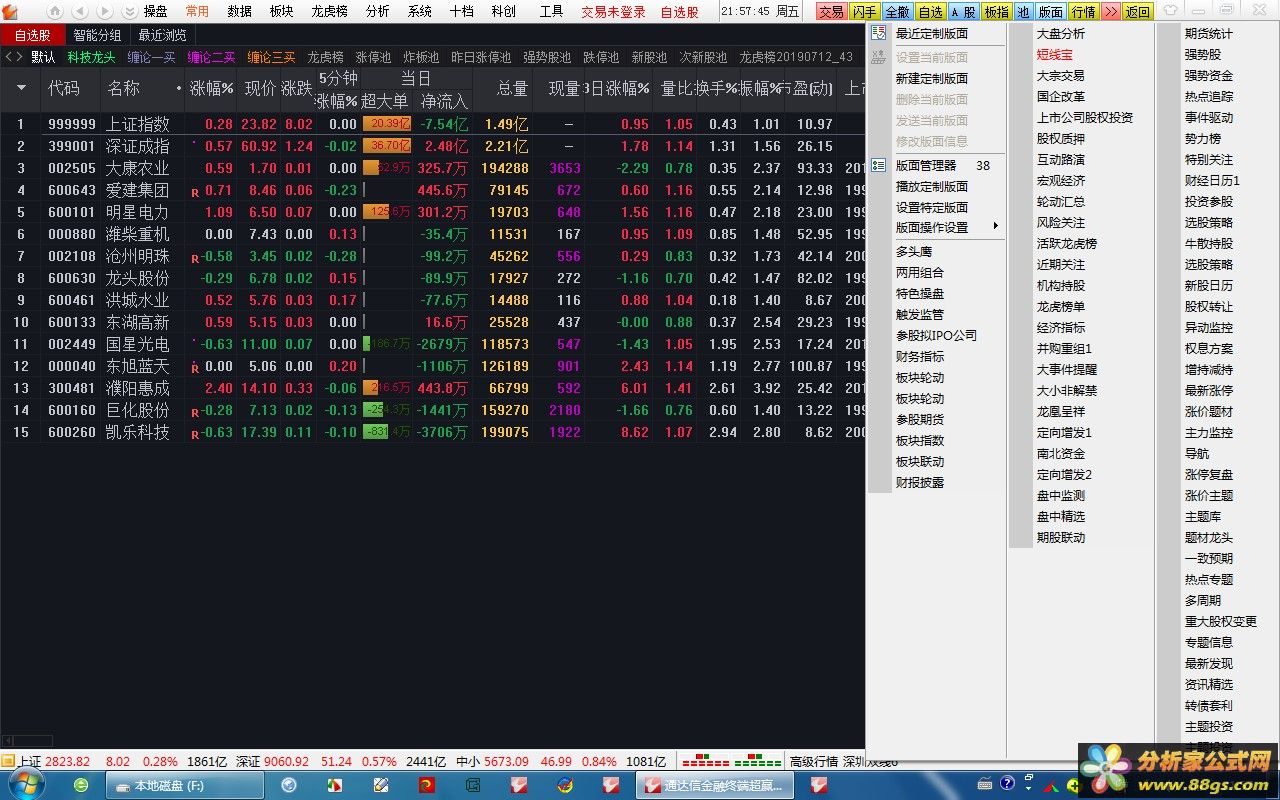Image resolution: width=1280 pixels, height=800 pixels.
Task: Open the 常用 menu
Action: click(198, 11)
